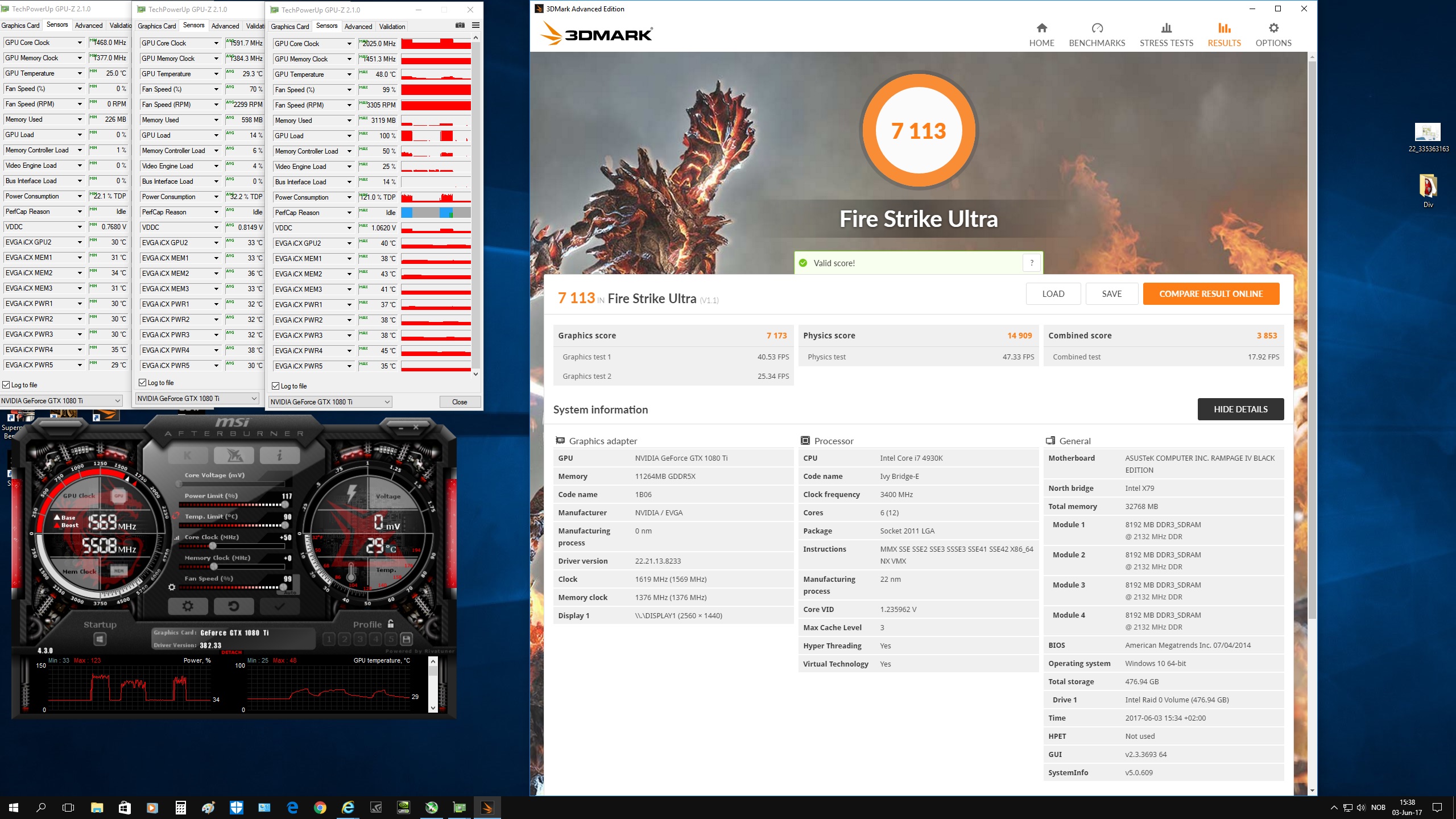Open GPU dropdown in rightmost GPU-Z window
Image resolution: width=1456 pixels, height=819 pixels.
pyautogui.click(x=330, y=402)
